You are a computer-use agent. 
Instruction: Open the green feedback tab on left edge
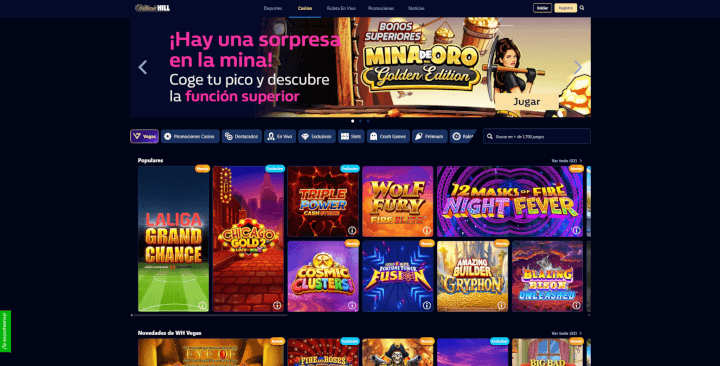pyautogui.click(x=5, y=331)
